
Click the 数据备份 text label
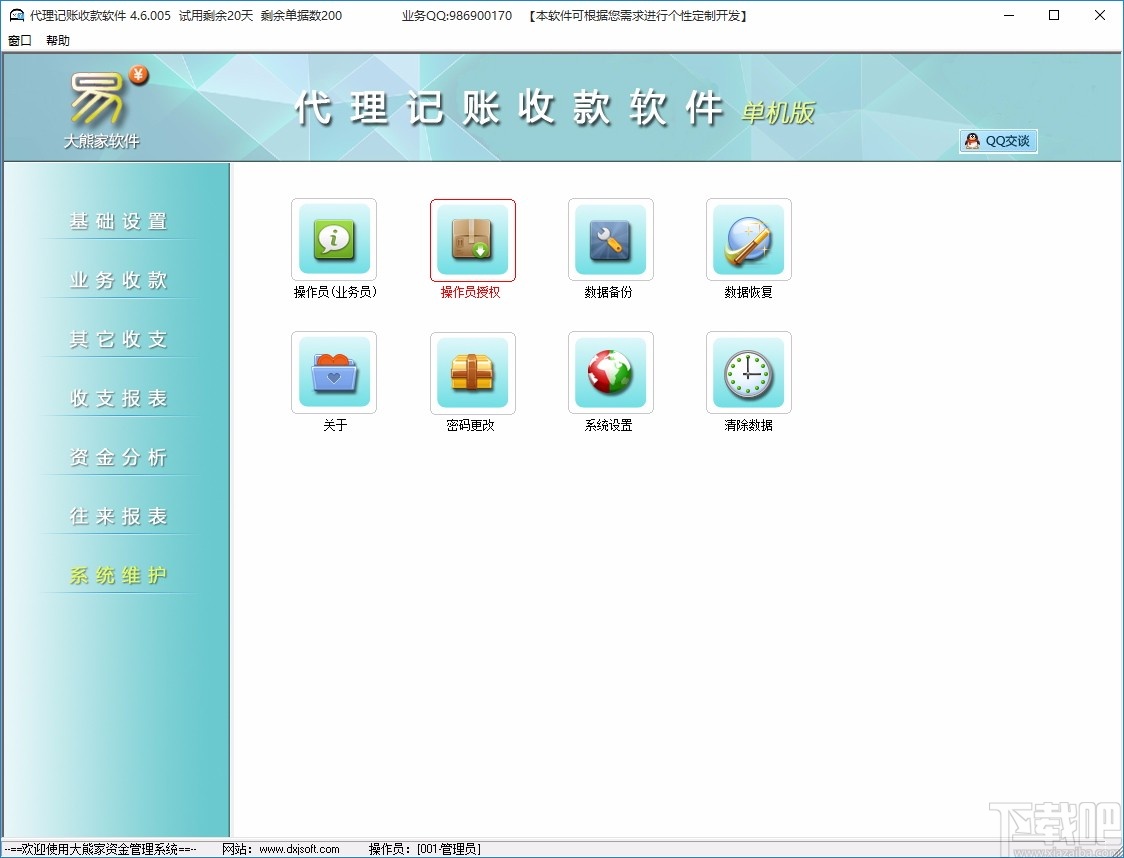(609, 292)
